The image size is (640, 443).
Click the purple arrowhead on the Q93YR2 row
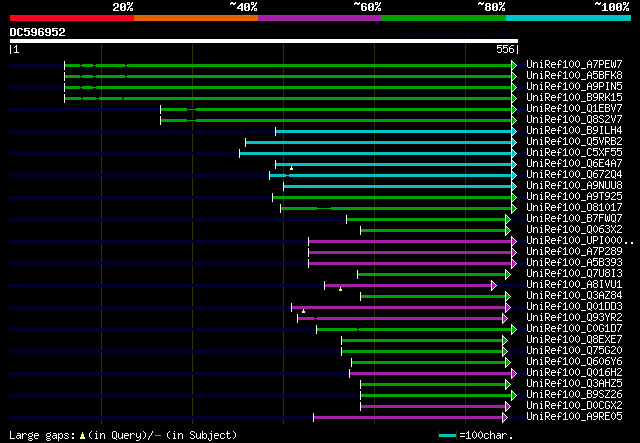(505, 318)
